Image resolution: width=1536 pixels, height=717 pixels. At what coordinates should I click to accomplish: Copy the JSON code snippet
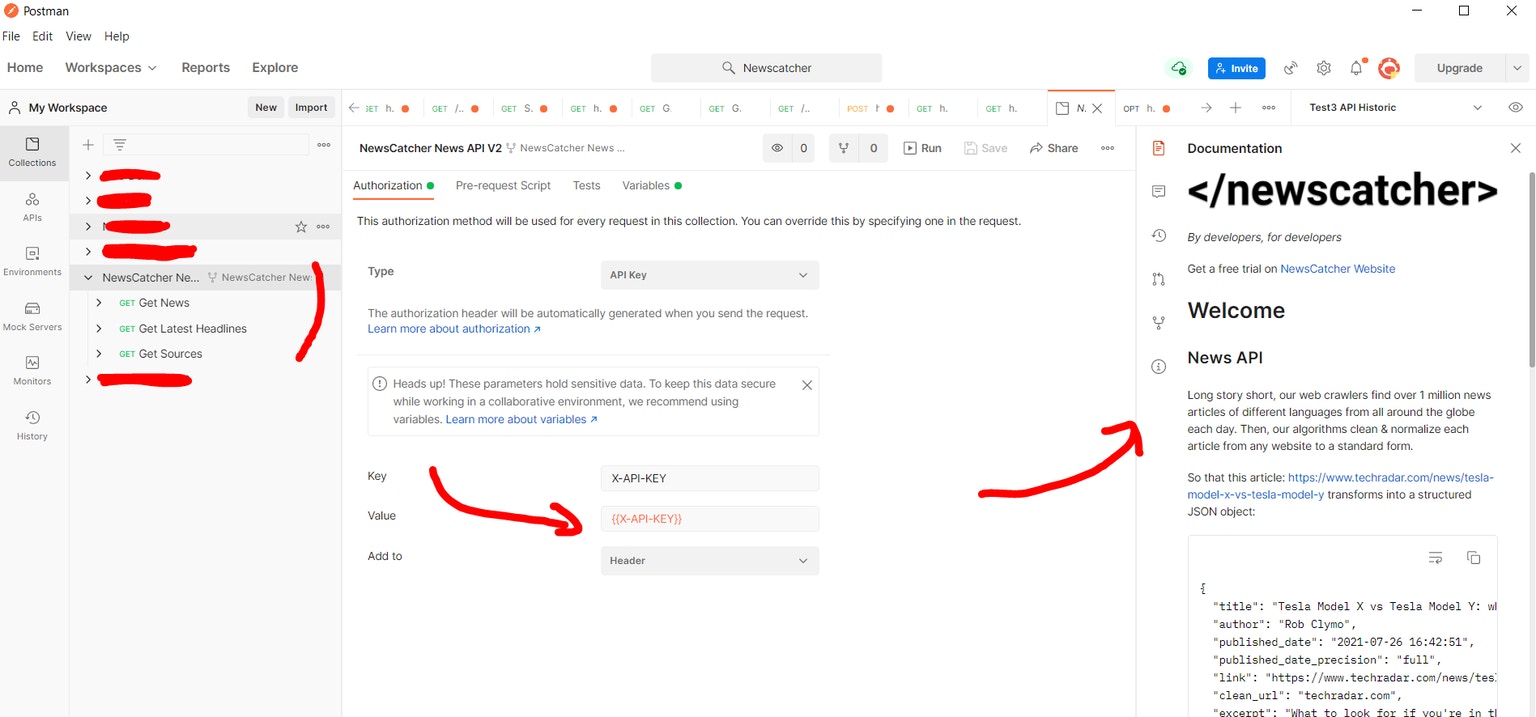click(1473, 558)
